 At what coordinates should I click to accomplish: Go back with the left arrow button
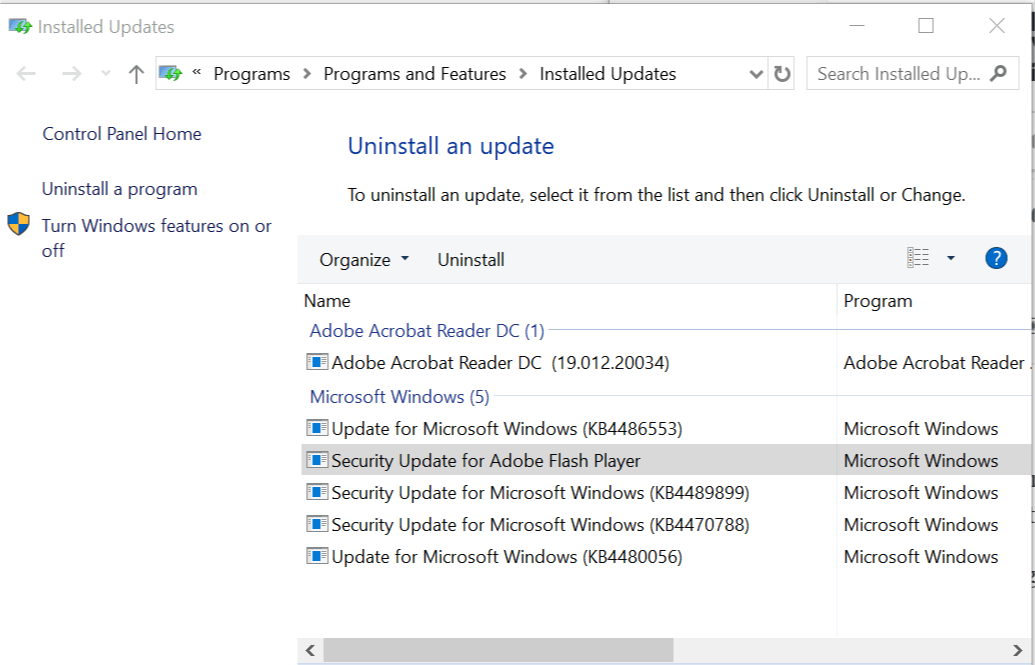click(x=26, y=73)
